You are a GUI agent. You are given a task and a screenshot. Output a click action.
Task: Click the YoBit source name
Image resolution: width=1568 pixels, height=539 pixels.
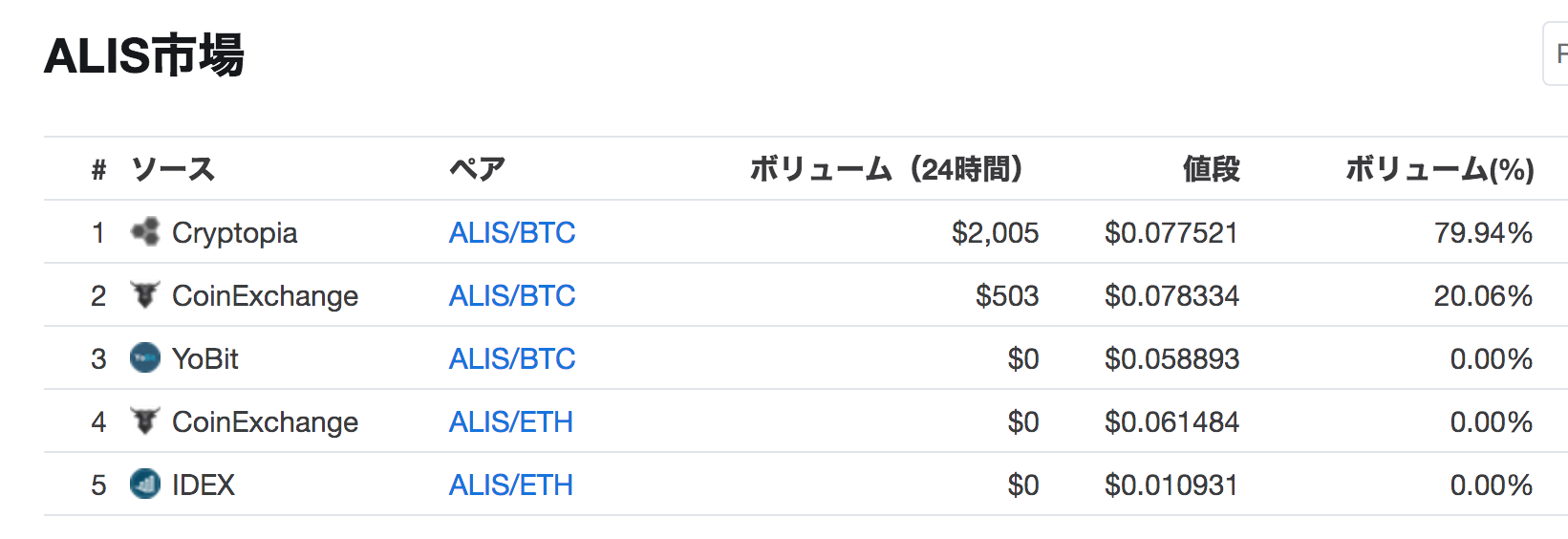click(205, 358)
